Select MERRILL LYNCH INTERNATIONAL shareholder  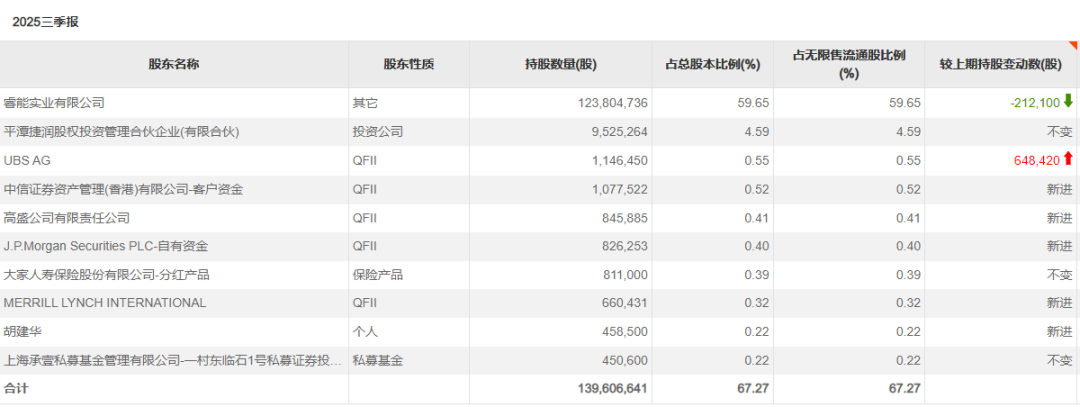click(x=105, y=303)
